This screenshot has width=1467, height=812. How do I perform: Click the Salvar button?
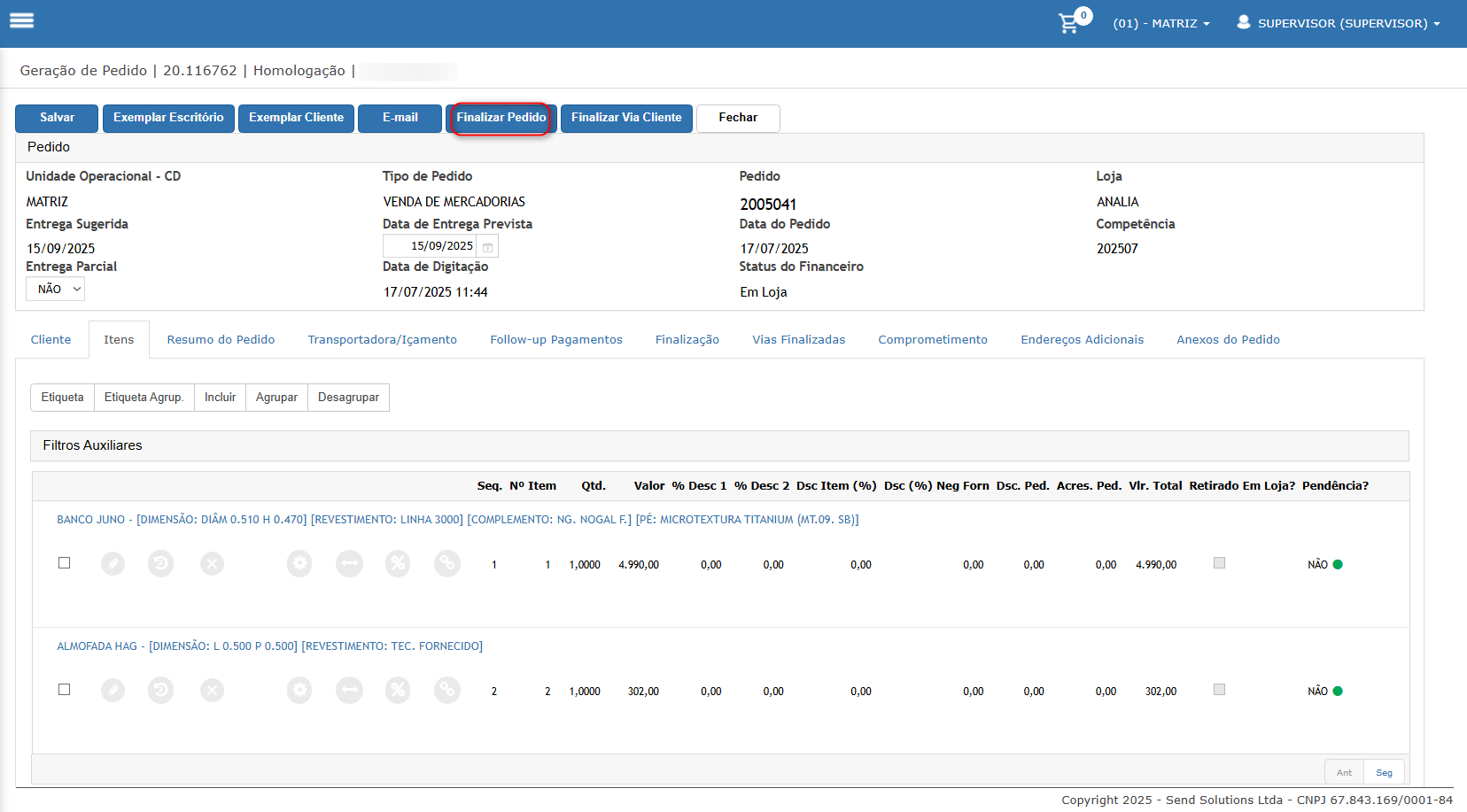point(57,118)
